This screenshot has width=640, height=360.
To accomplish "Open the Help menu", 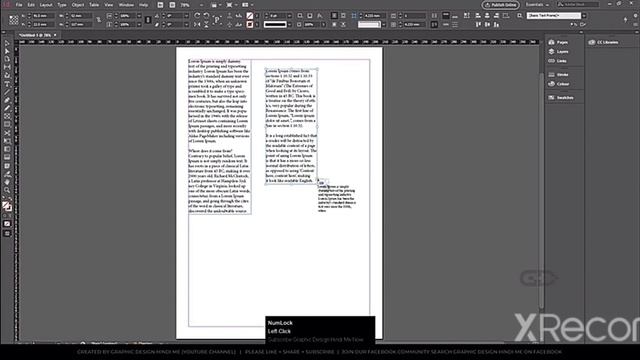I will tap(143, 5).
